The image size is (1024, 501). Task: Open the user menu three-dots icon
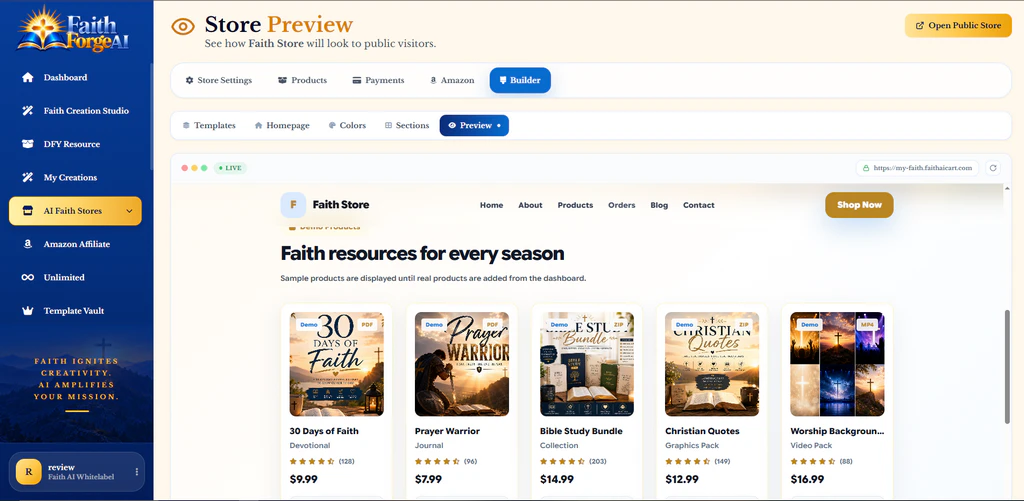[136, 472]
